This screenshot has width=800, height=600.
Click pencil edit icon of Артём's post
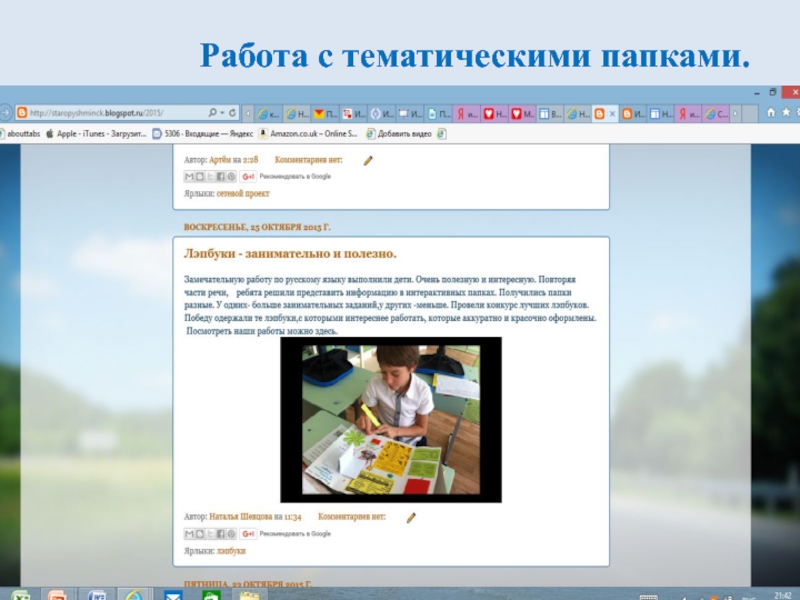coord(368,161)
